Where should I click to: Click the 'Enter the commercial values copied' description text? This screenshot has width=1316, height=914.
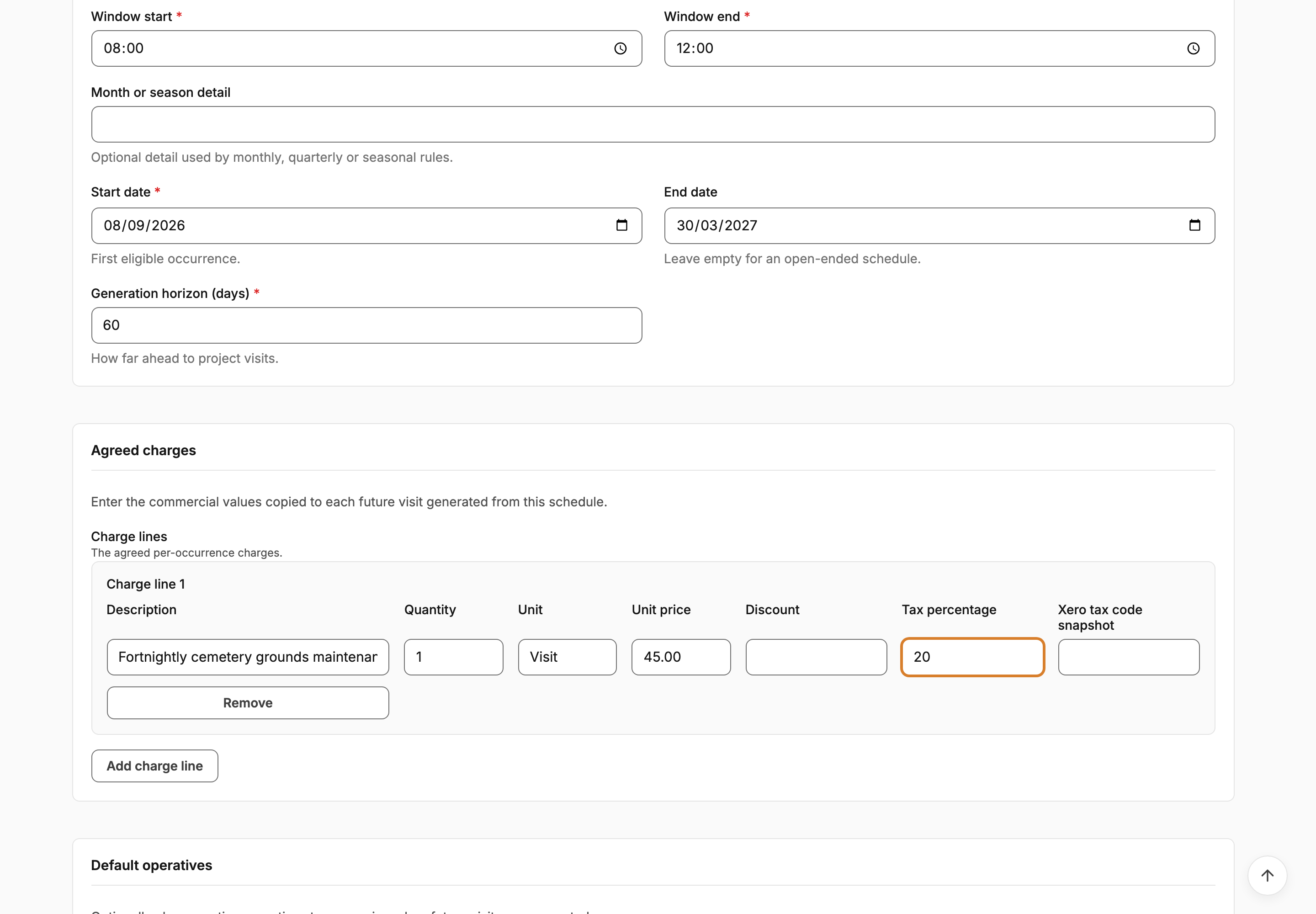(349, 502)
